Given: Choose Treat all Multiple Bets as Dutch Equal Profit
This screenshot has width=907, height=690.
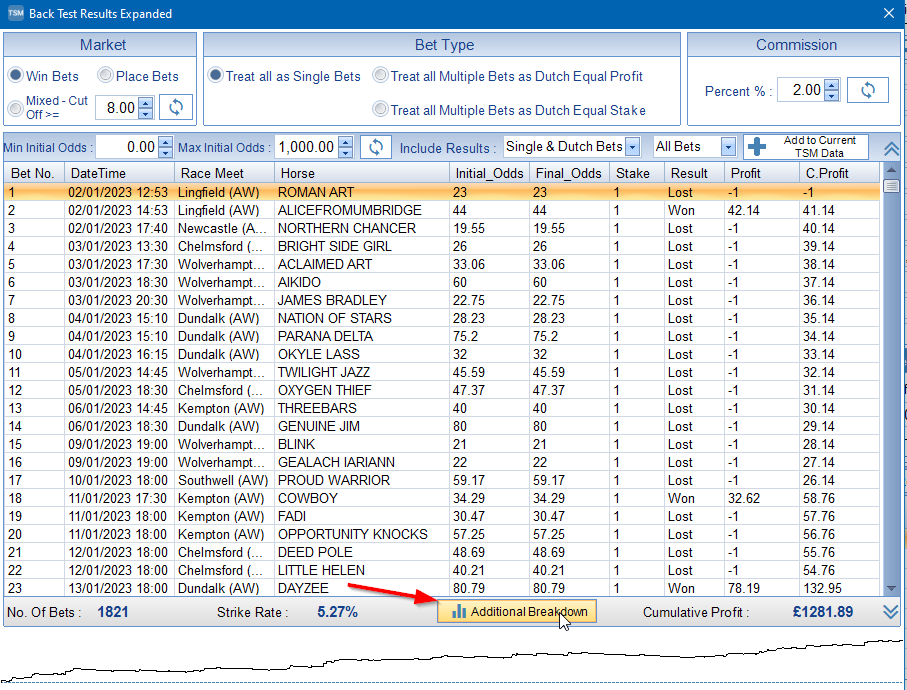Looking at the screenshot, I should pos(380,76).
